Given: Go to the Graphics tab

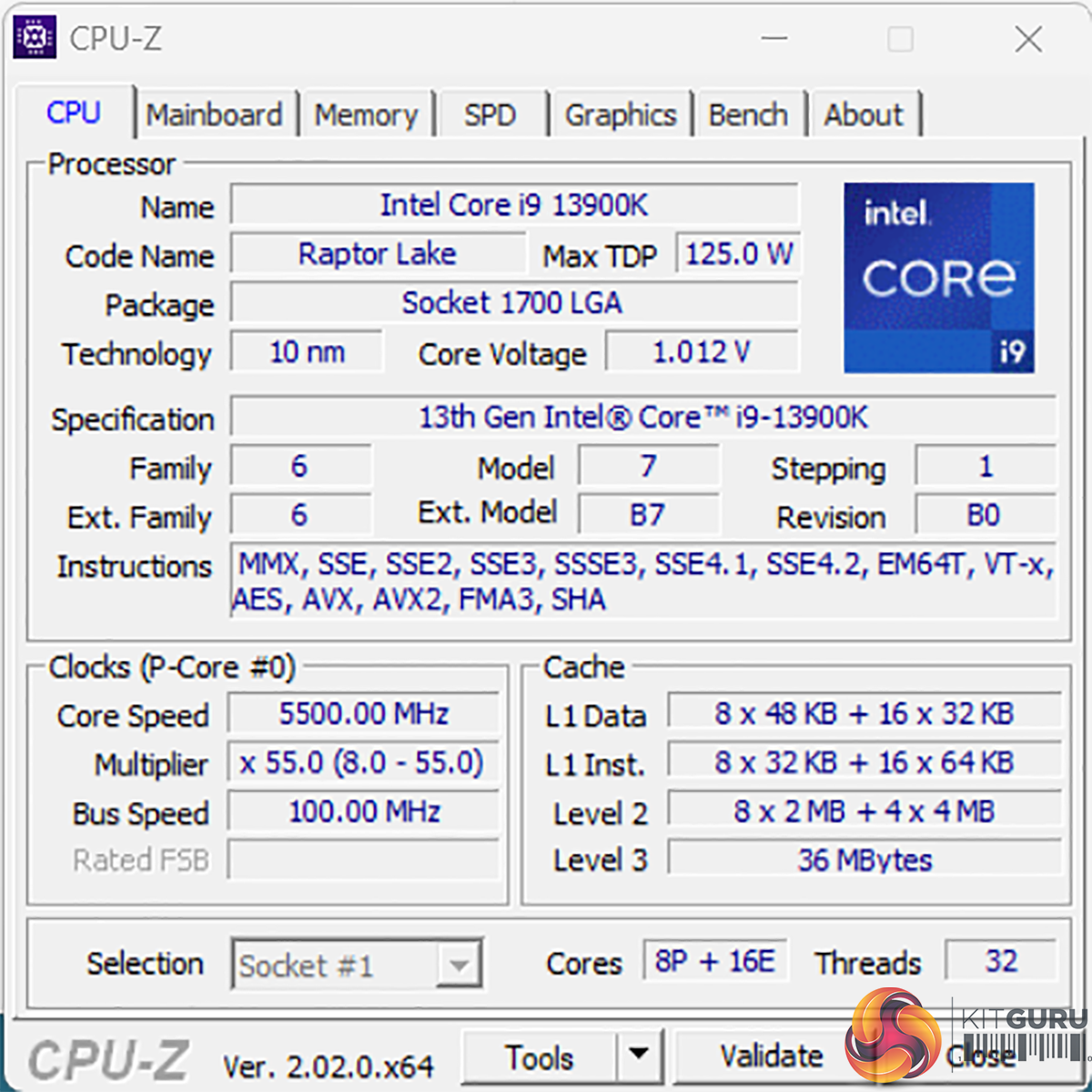Looking at the screenshot, I should coord(621,115).
